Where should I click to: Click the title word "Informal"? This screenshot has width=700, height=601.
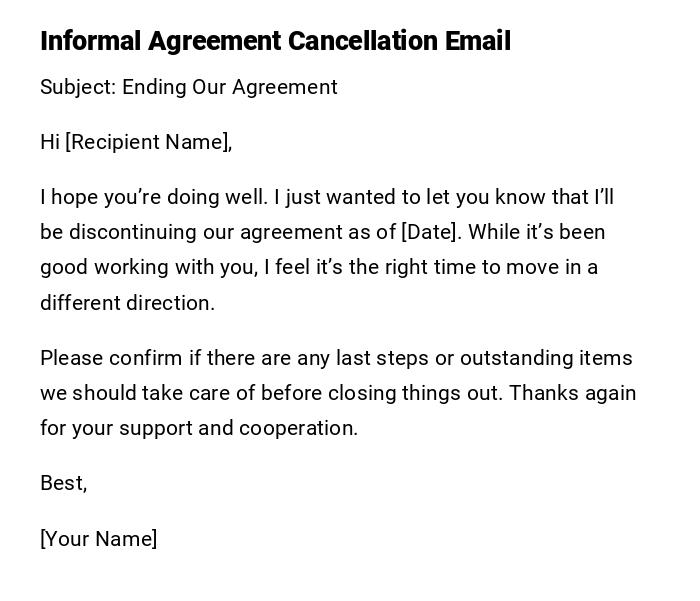click(x=90, y=41)
